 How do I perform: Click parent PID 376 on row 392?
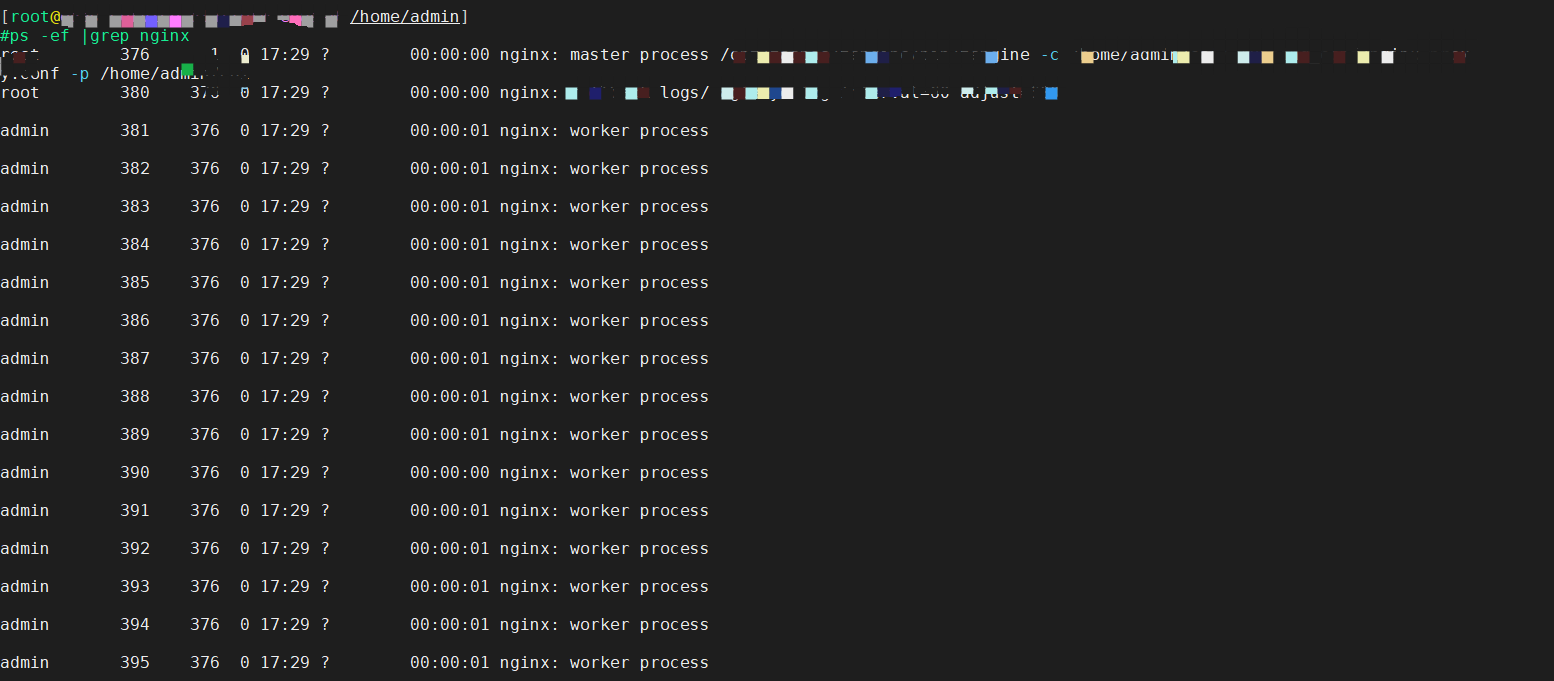pos(204,549)
